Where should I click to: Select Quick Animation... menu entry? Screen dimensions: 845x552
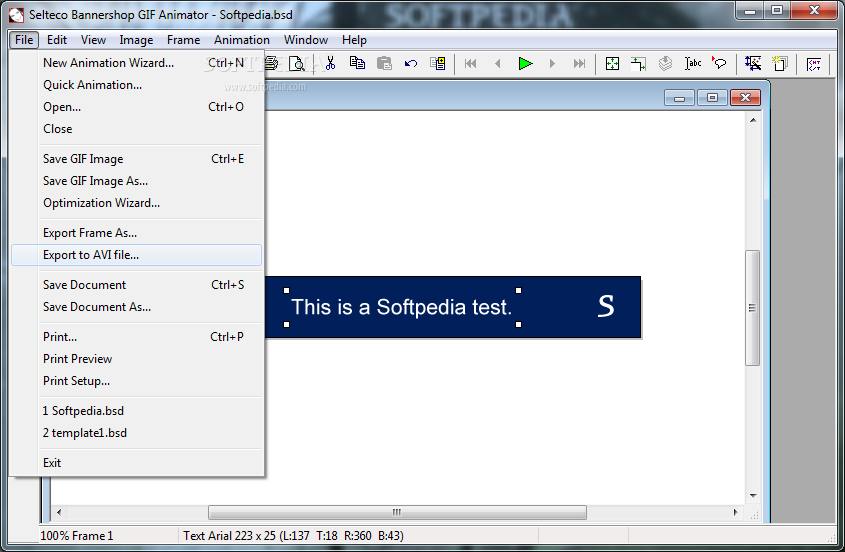(x=136, y=85)
